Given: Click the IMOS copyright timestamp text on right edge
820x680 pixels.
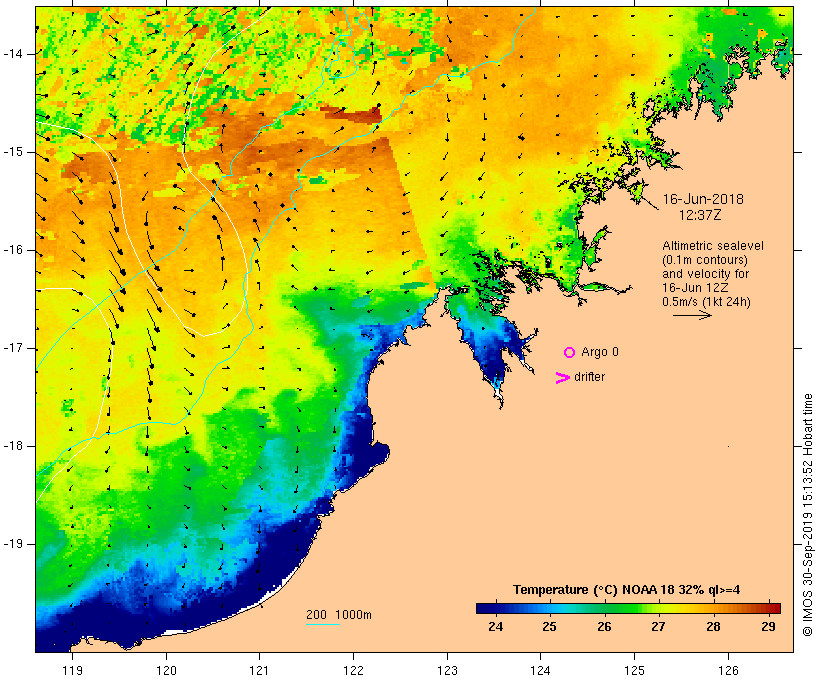Looking at the screenshot, I should [808, 515].
